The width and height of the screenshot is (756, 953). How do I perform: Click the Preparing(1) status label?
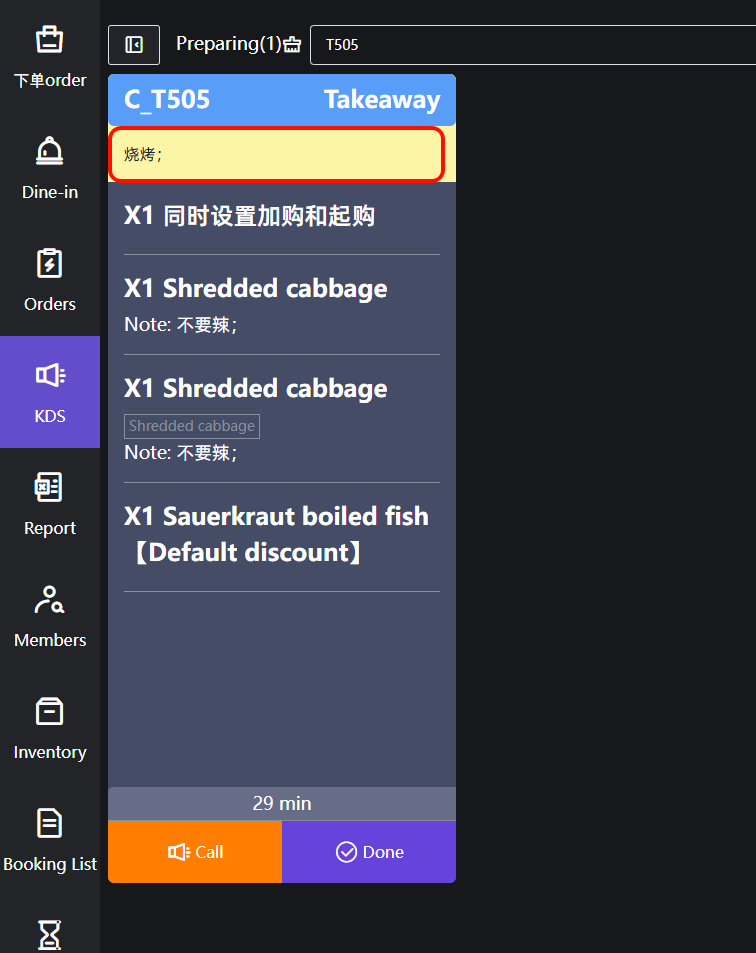228,44
